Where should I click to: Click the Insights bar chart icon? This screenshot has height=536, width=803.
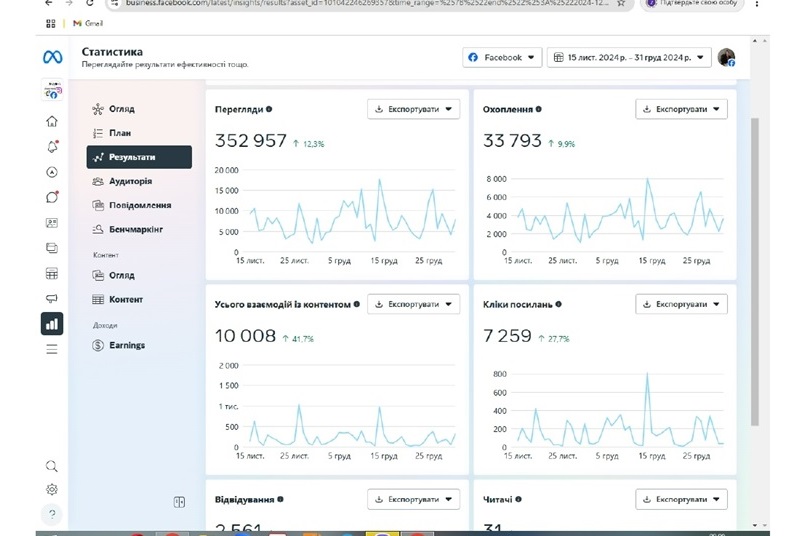[51, 323]
